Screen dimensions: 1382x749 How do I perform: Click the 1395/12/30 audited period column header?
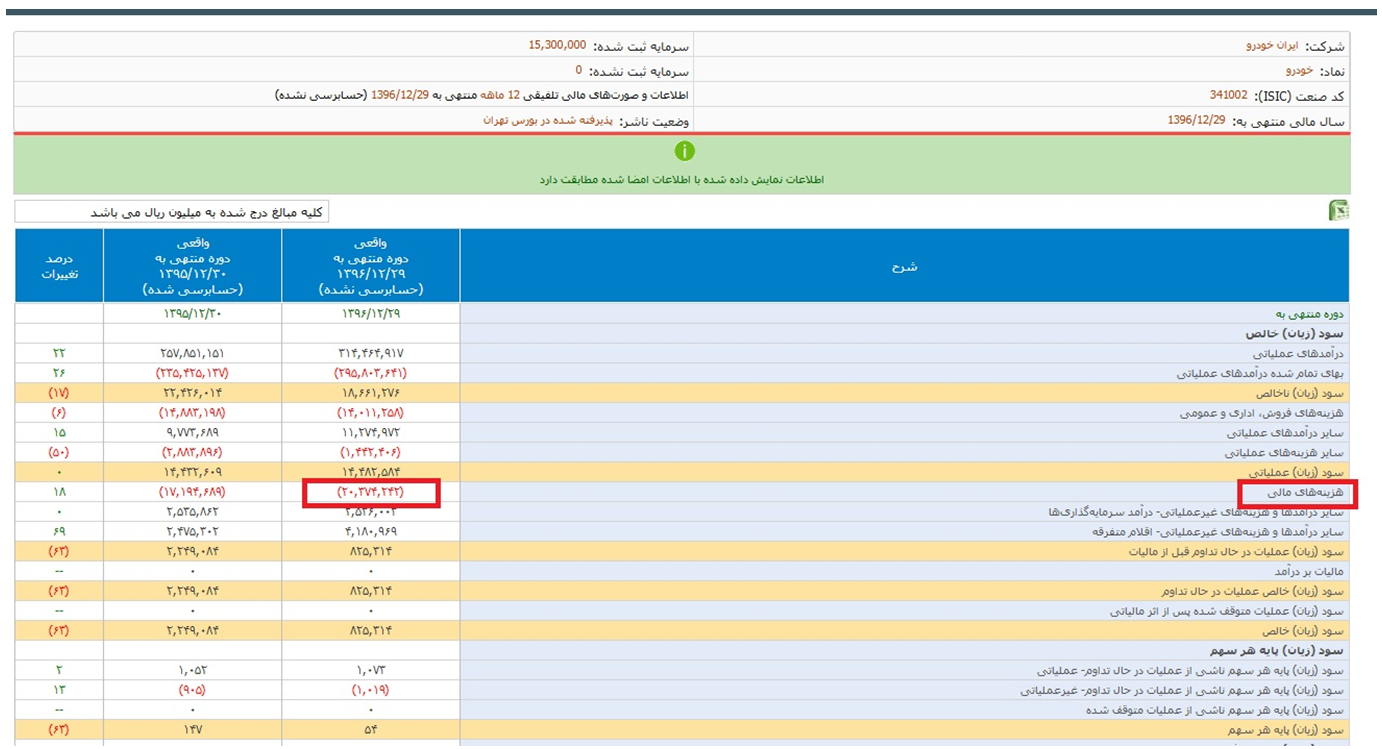[x=192, y=266]
